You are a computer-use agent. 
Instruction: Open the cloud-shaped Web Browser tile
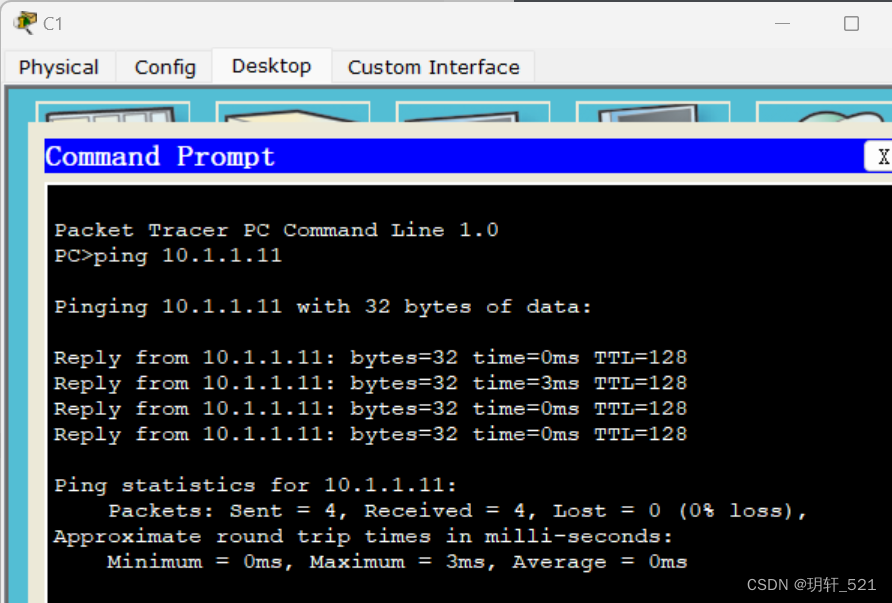pyautogui.click(x=824, y=112)
